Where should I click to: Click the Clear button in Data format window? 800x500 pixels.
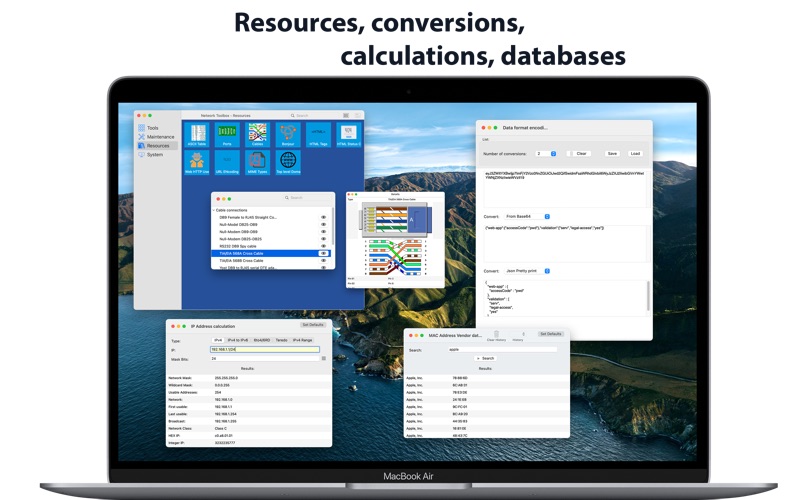coord(581,154)
